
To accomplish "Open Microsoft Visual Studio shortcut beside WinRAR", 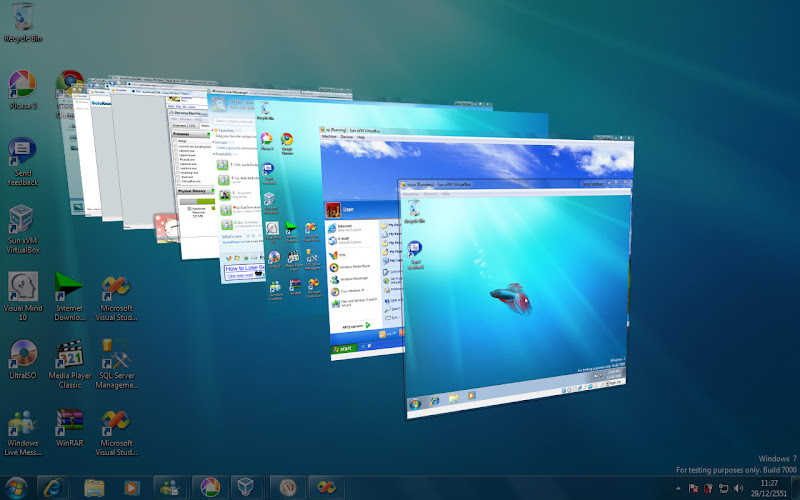I will pos(116,432).
